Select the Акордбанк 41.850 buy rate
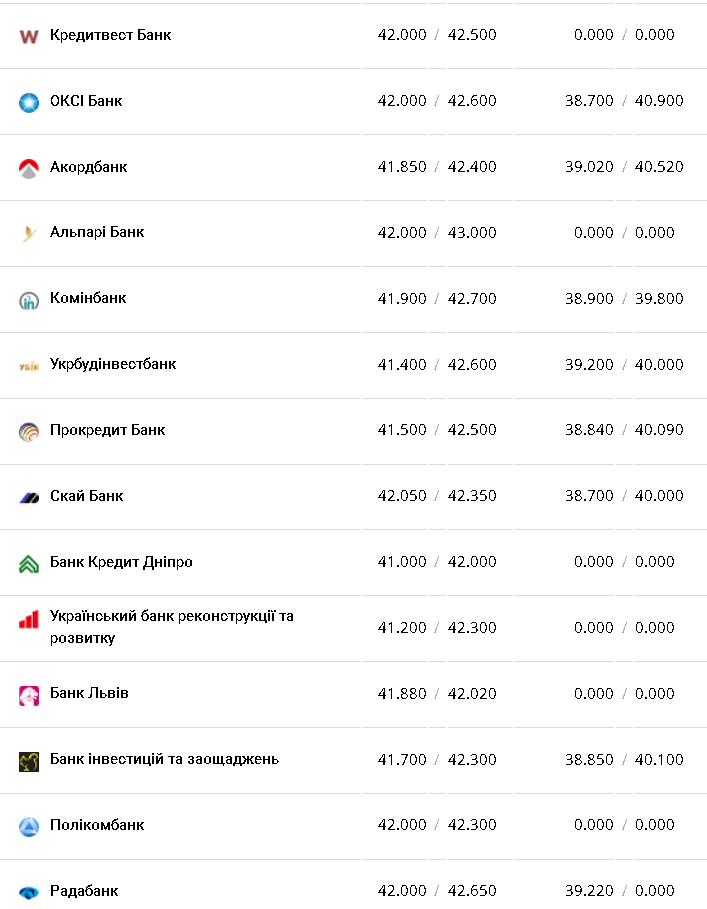The height and width of the screenshot is (909, 707). pyautogui.click(x=402, y=167)
